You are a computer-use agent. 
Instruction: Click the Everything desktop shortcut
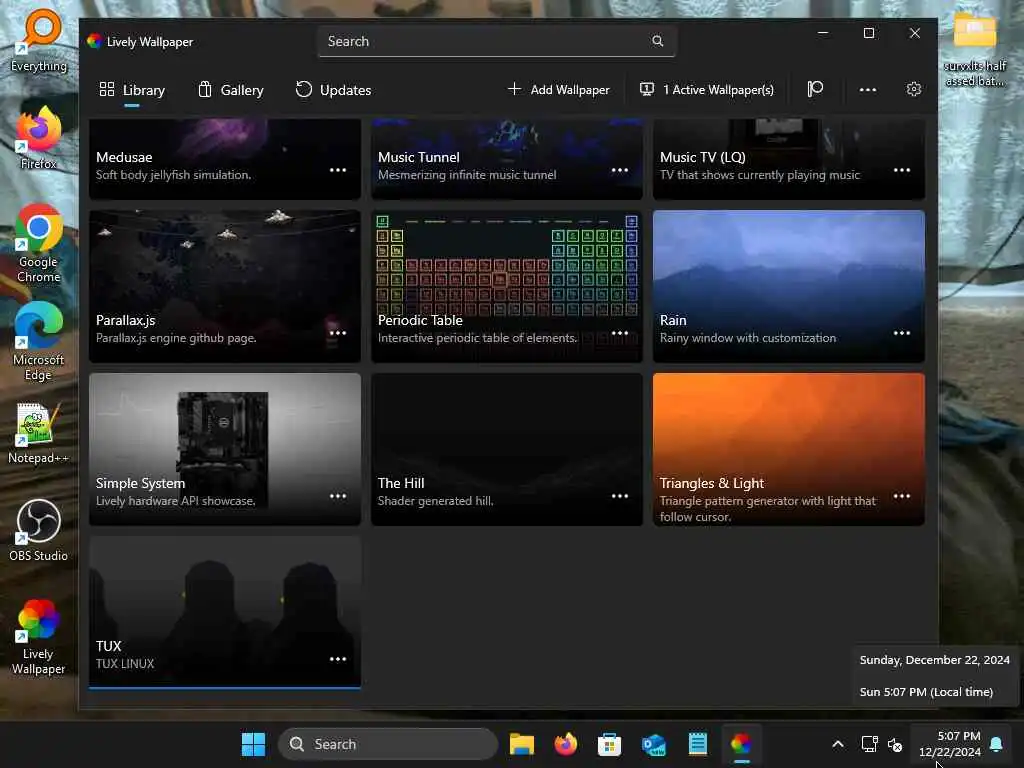tap(39, 40)
